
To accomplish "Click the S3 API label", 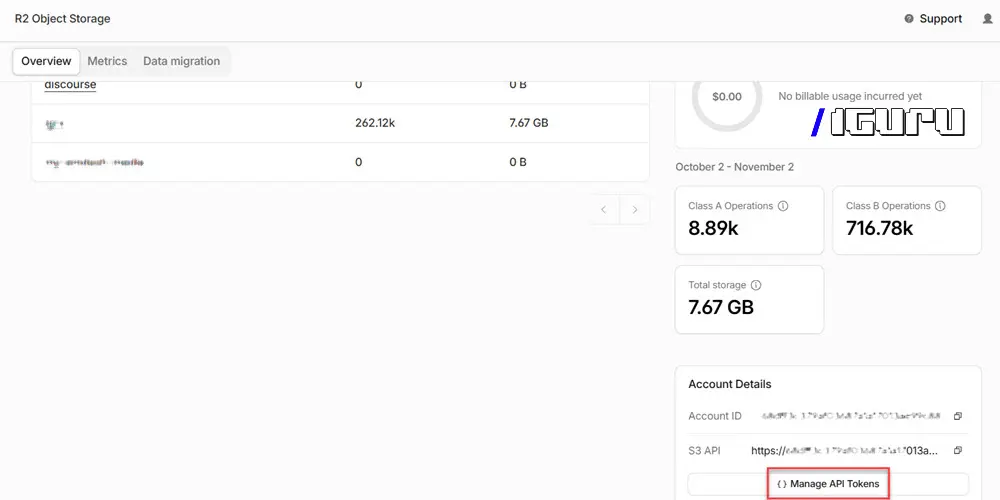I will [x=704, y=450].
